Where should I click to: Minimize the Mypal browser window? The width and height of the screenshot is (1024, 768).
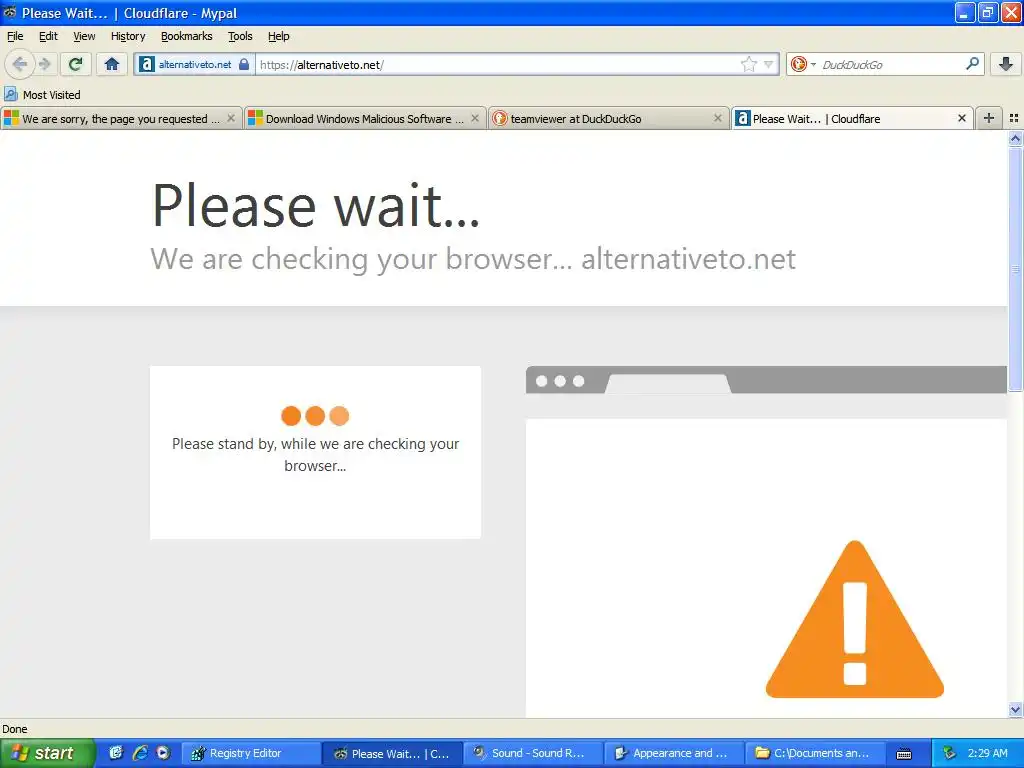[964, 12]
